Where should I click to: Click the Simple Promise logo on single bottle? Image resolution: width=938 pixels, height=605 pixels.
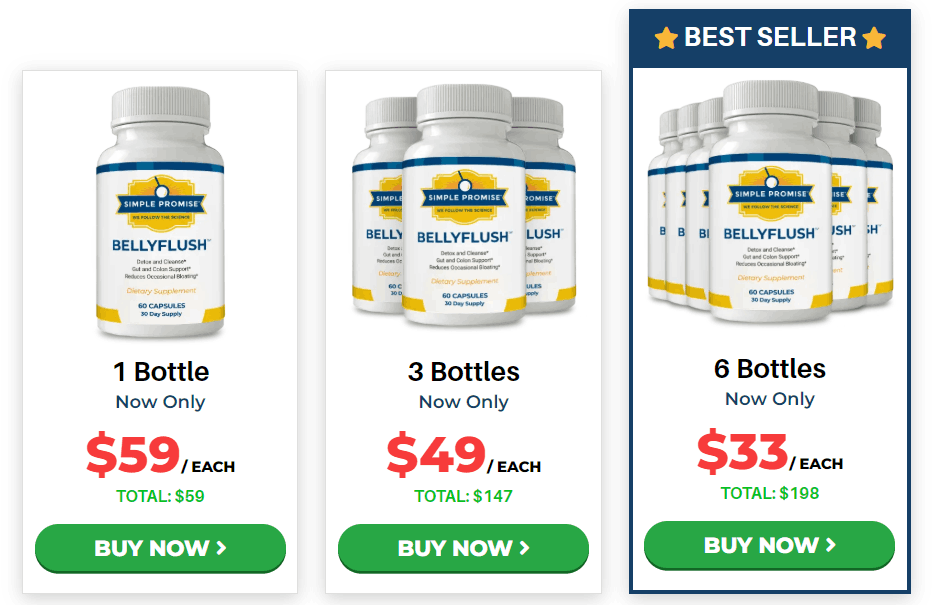coord(161,203)
